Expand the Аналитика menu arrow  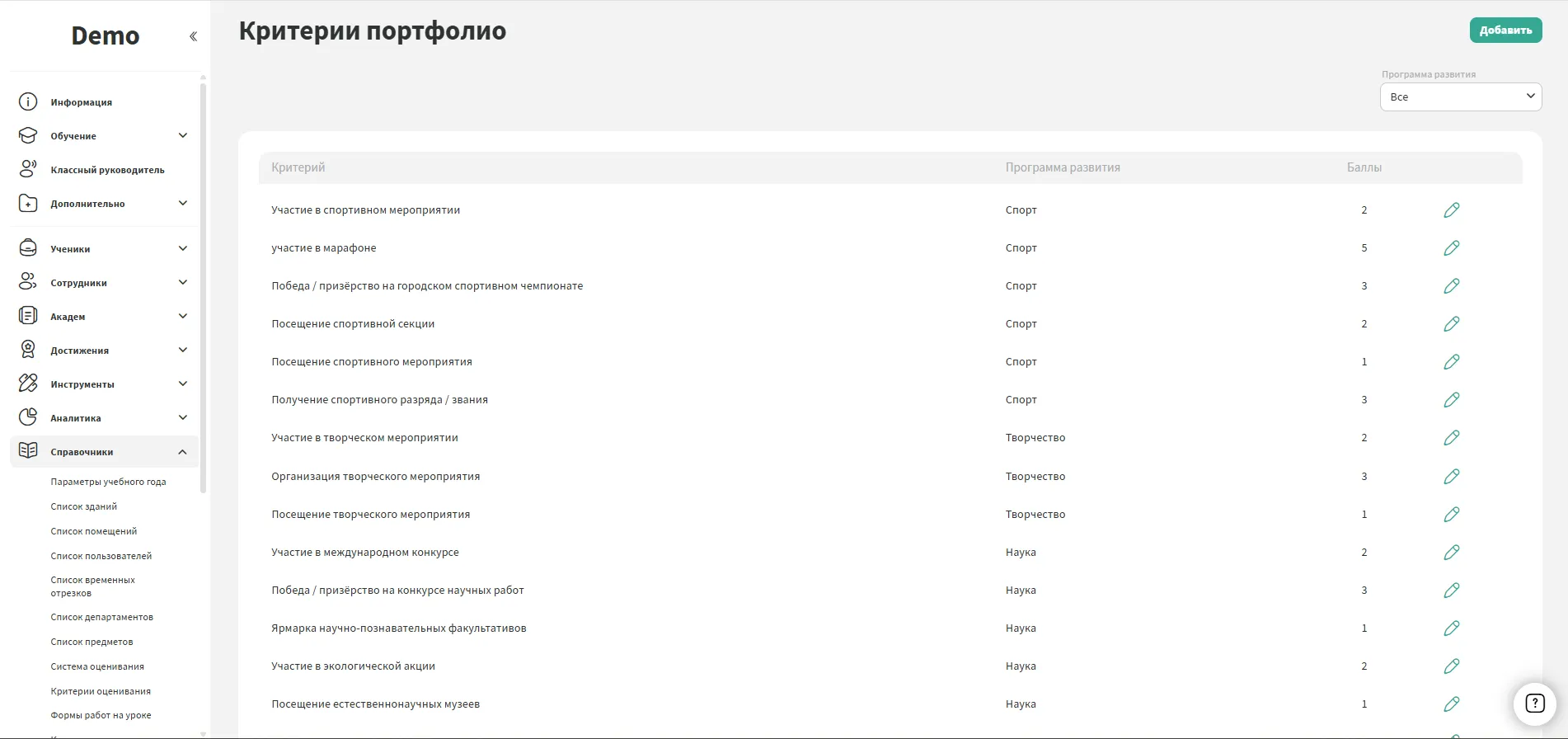click(x=183, y=418)
